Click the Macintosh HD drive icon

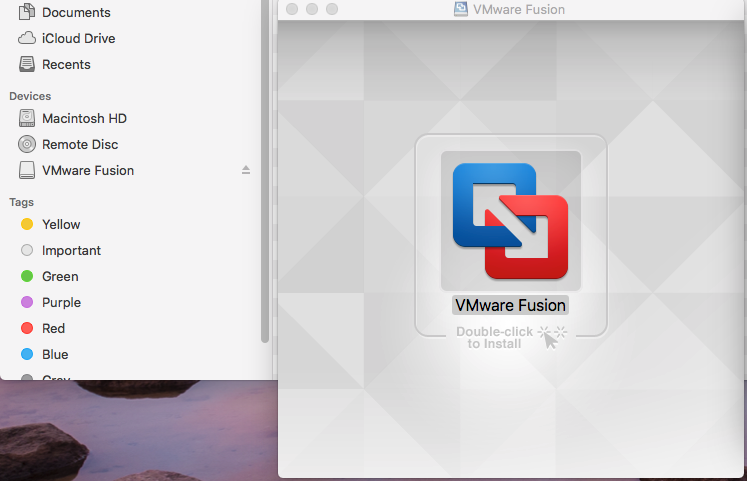(x=27, y=118)
